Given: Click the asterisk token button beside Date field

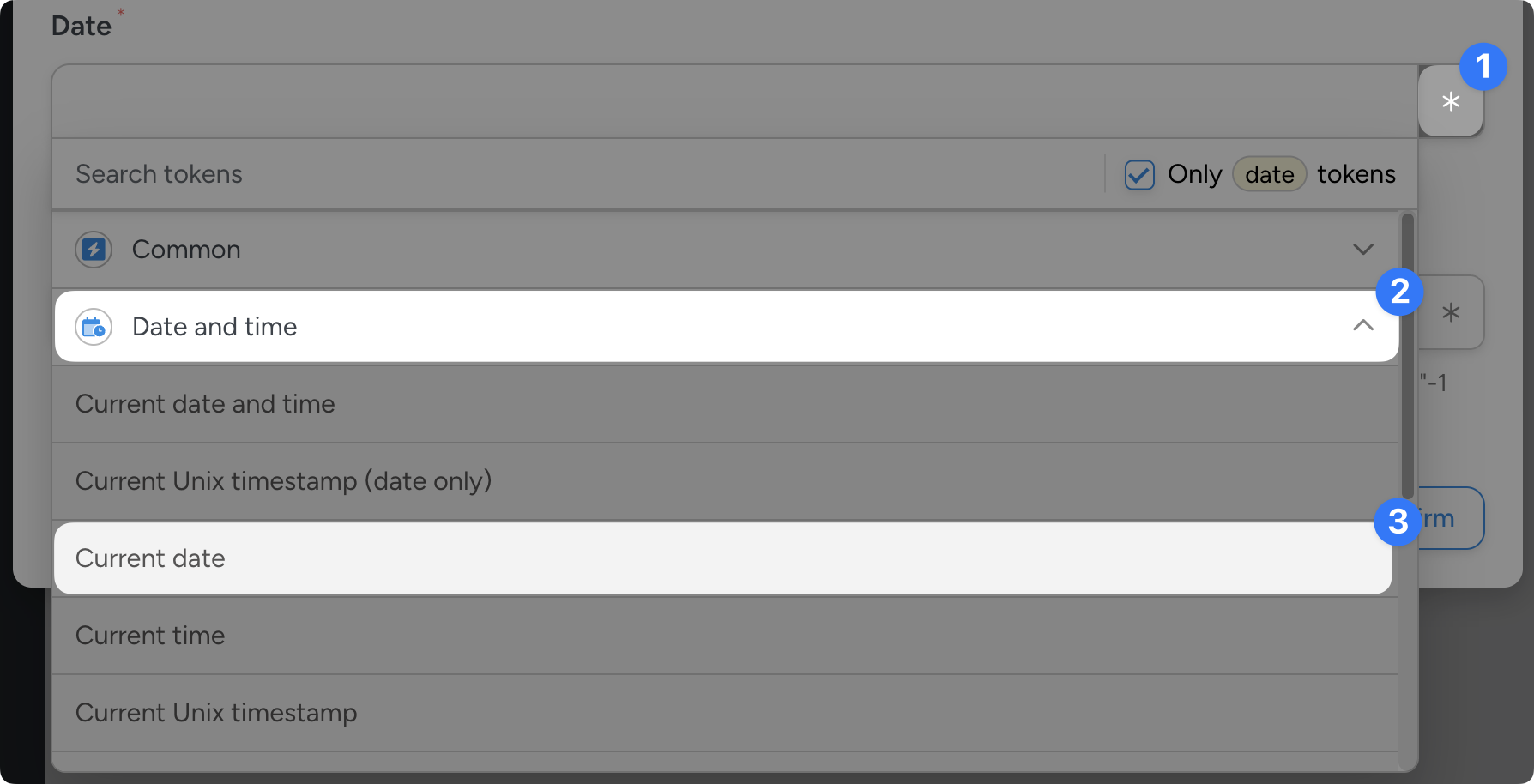Looking at the screenshot, I should [x=1450, y=102].
